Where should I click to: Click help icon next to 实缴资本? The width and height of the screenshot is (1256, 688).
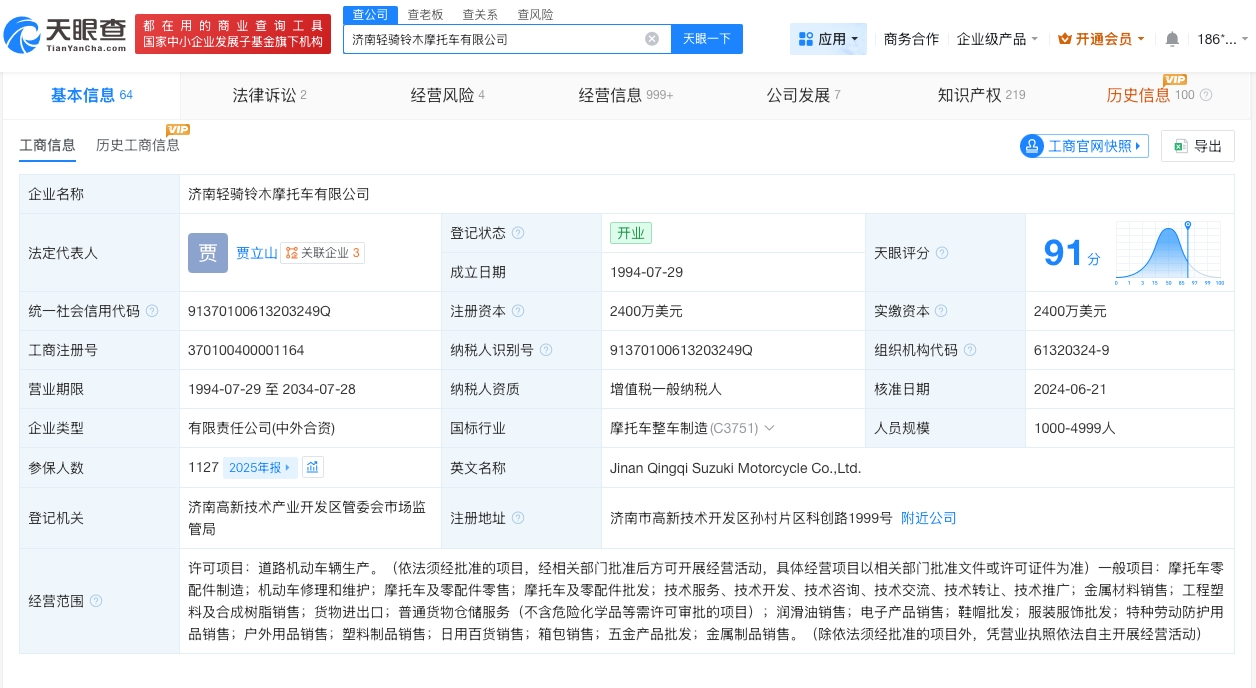click(942, 311)
